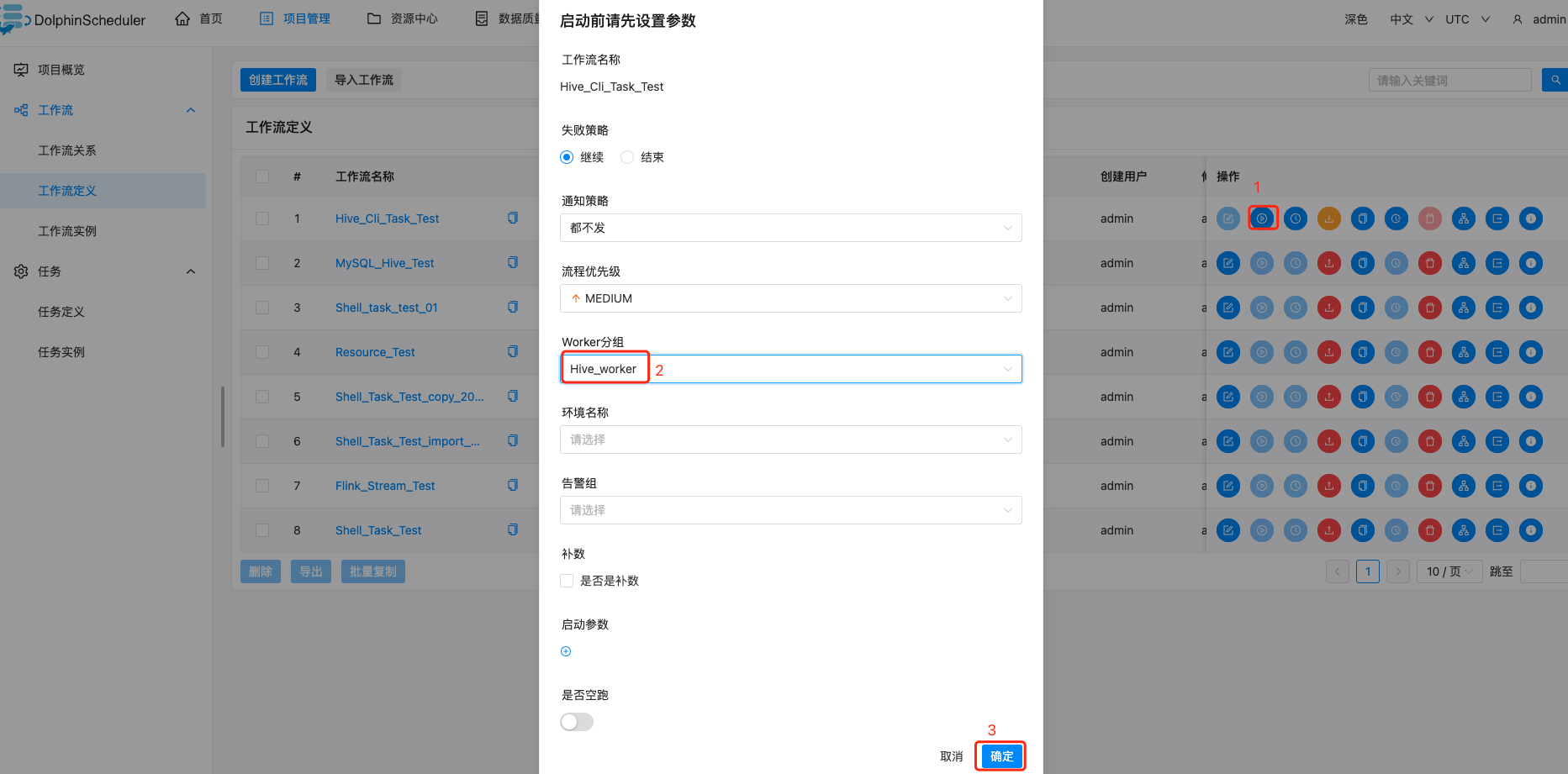
Task: Click the run icon for Hive_Cli_Task_Test
Action: [1262, 219]
